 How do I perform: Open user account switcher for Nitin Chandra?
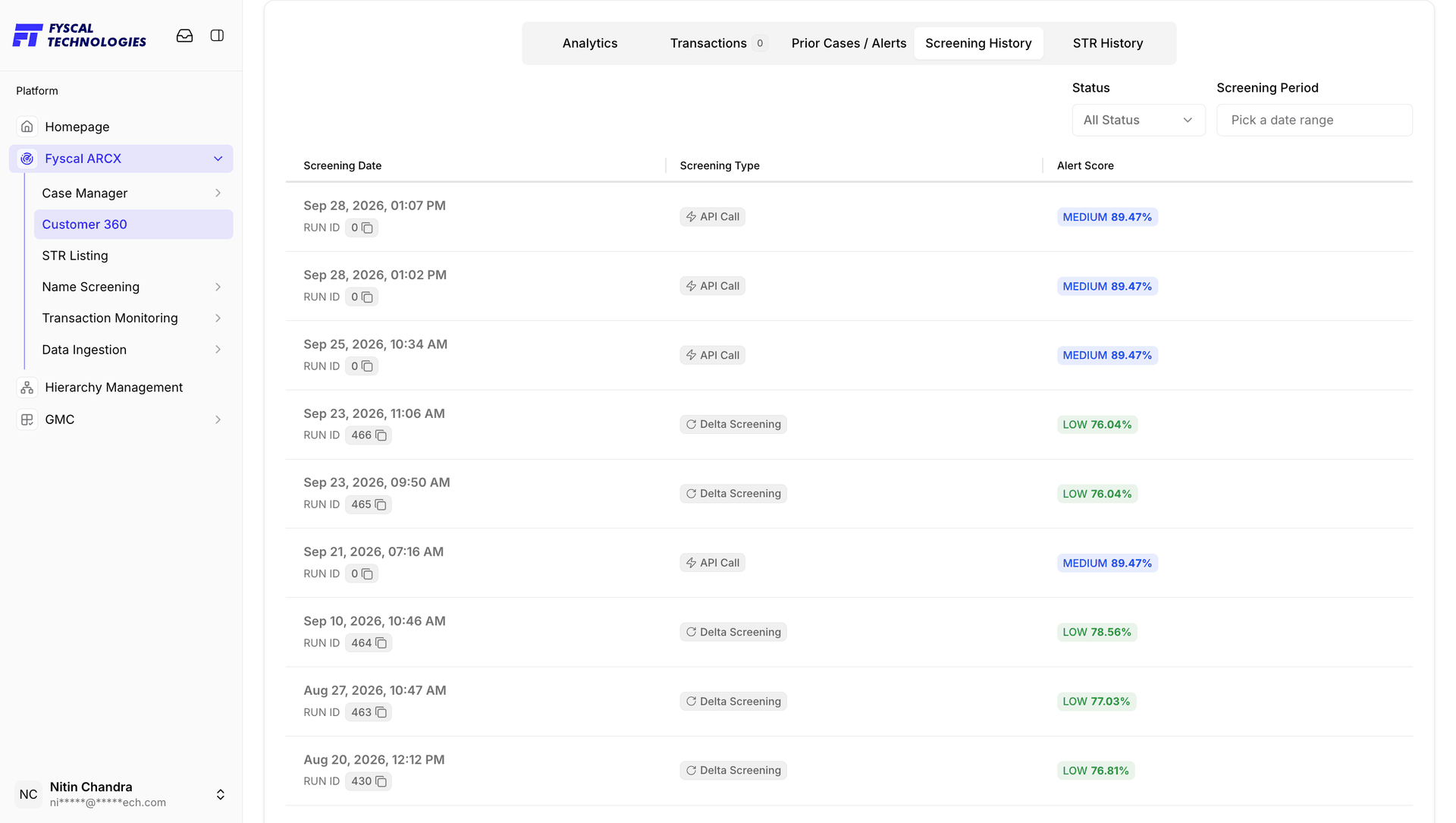tap(221, 794)
